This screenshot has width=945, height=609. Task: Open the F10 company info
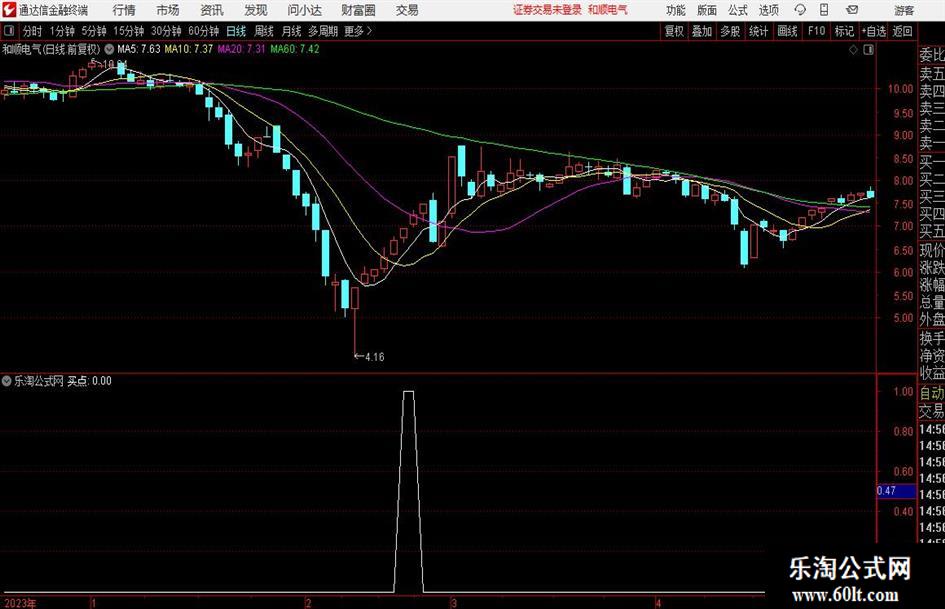[817, 31]
